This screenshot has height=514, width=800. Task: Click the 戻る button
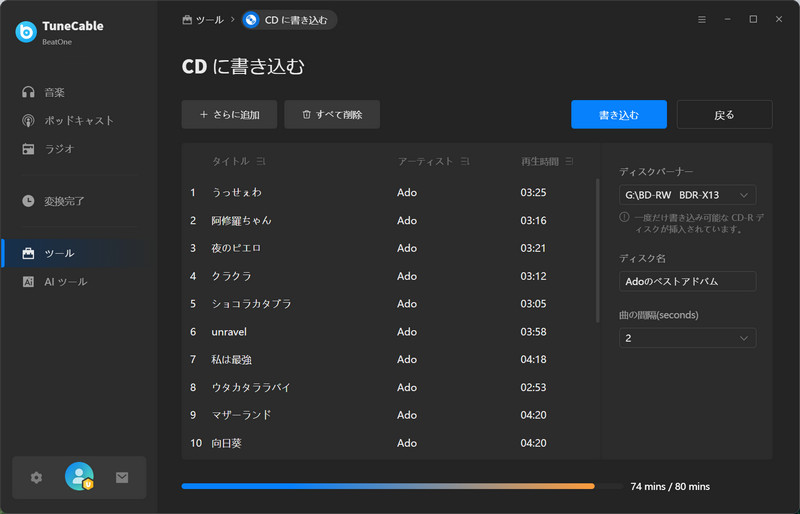[724, 114]
